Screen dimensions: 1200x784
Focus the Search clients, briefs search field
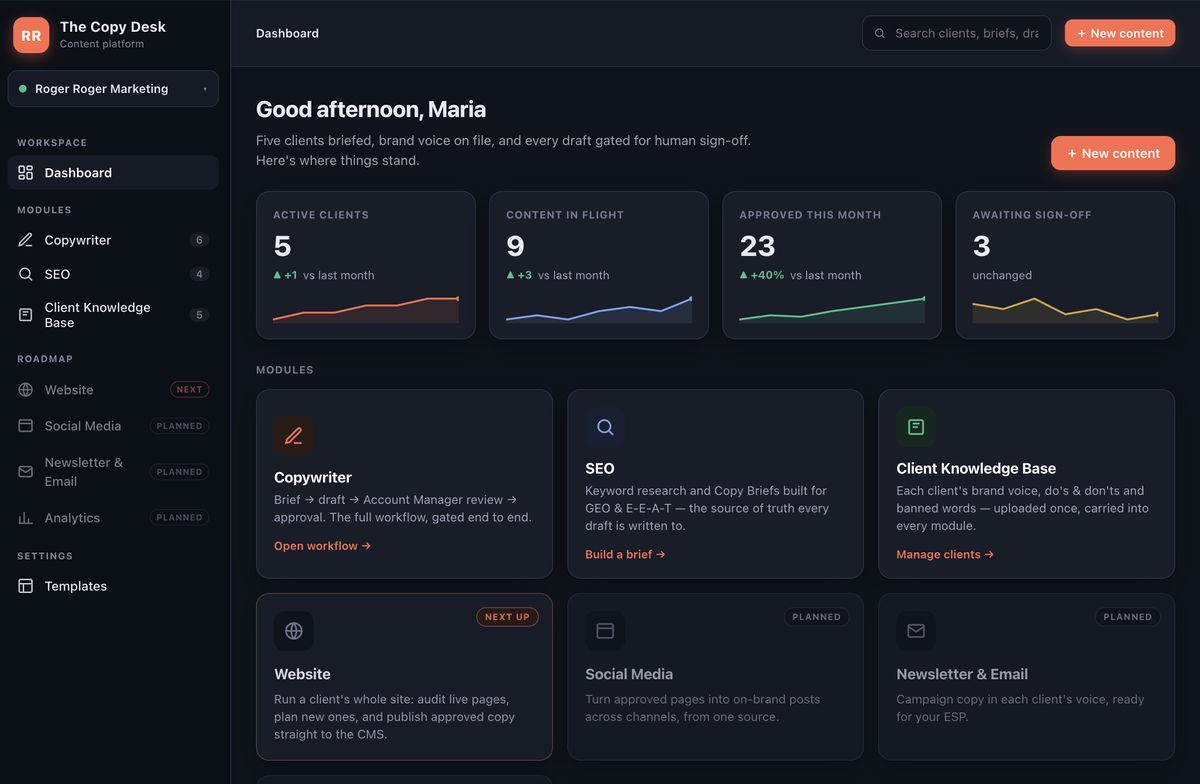coord(956,33)
